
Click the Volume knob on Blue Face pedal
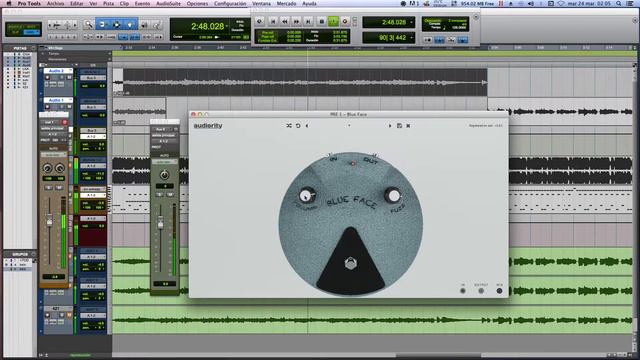coord(307,196)
